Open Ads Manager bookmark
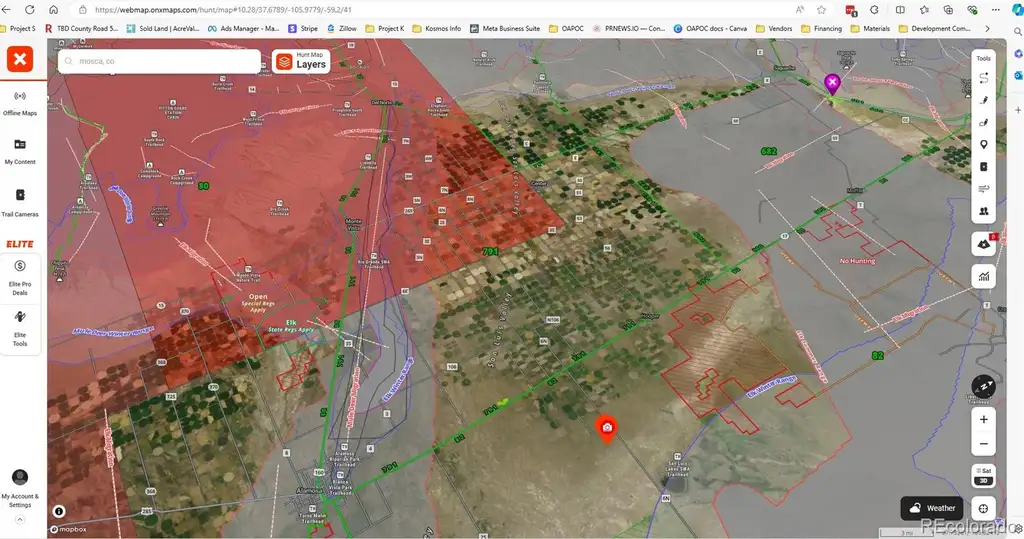 point(243,29)
